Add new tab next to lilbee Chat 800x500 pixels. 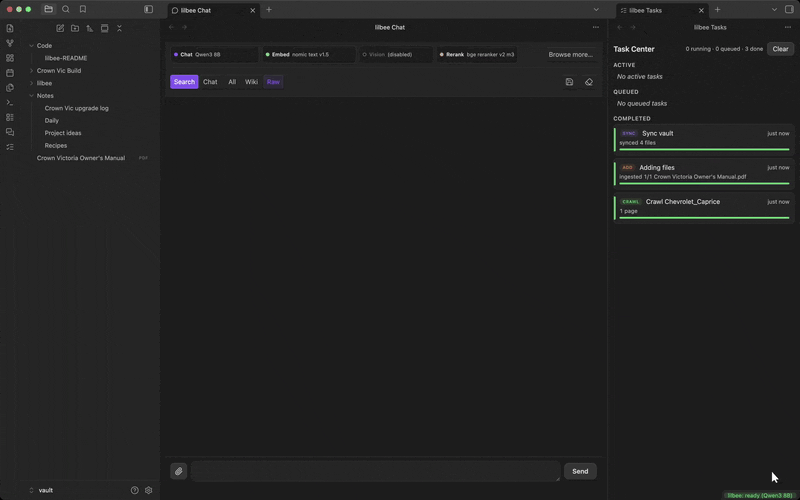(269, 10)
